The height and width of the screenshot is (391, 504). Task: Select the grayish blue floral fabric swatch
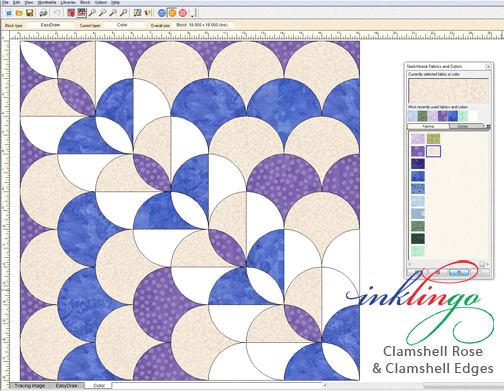coord(418,213)
